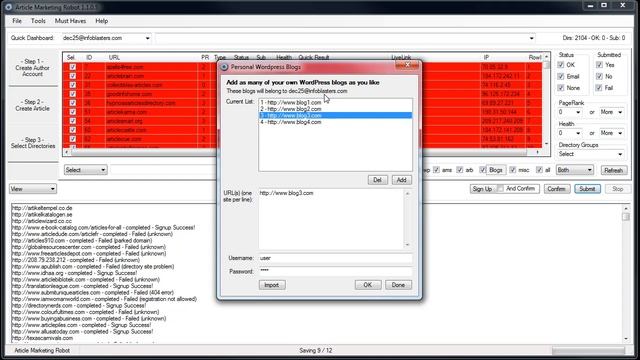Click the log line for www.idhaa.org
Image resolution: width=640 pixels, height=360 pixels.
tap(74, 273)
